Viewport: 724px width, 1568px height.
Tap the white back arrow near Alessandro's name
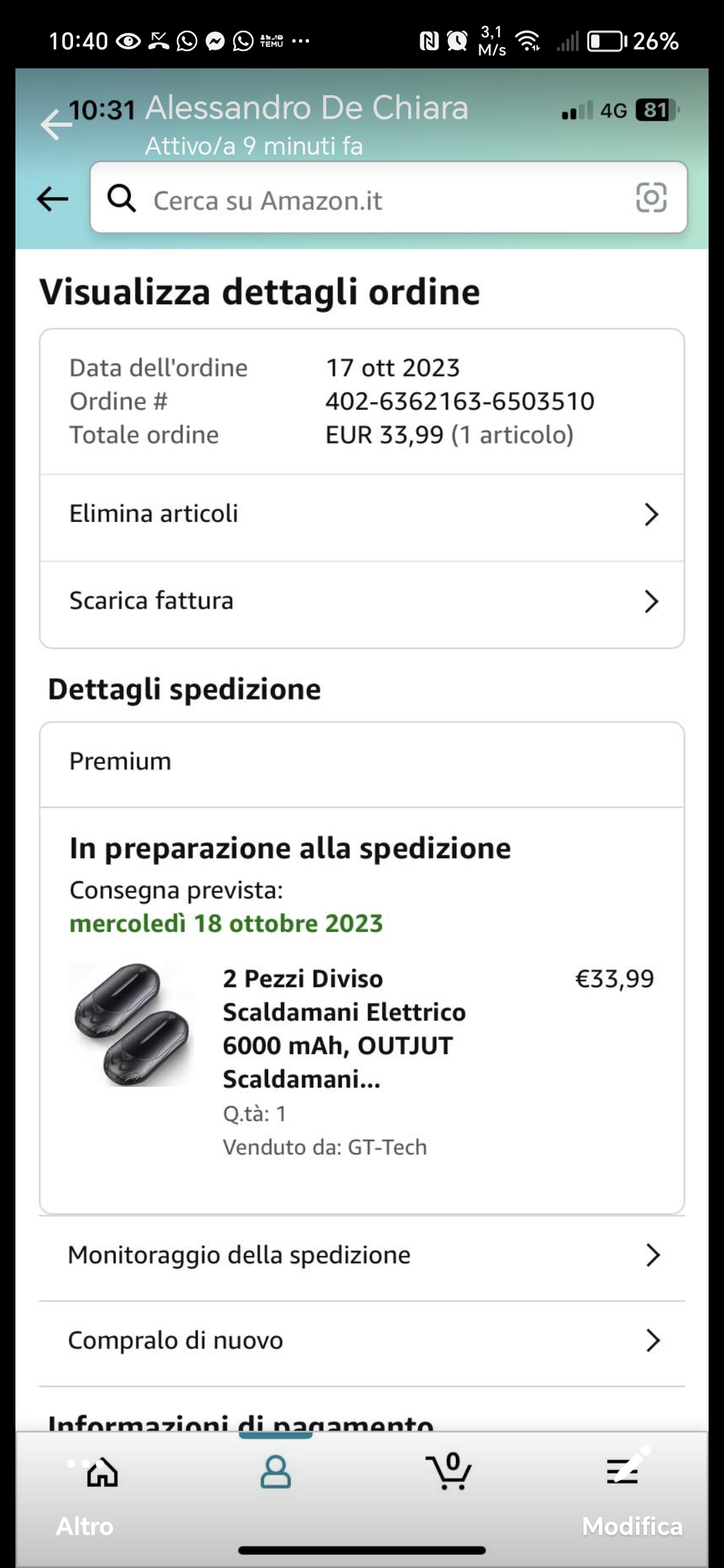tap(56, 125)
